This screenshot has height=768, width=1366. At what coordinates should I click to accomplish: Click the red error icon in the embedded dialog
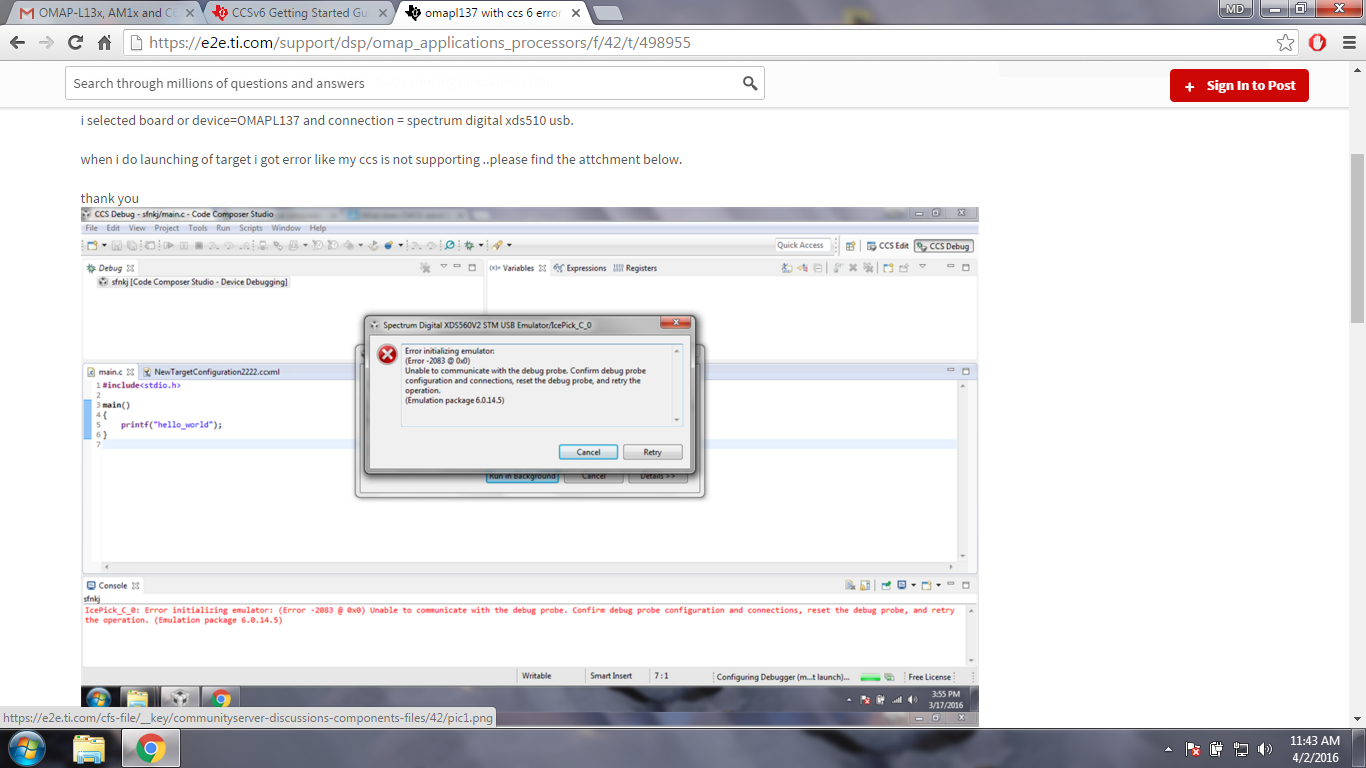tap(387, 355)
